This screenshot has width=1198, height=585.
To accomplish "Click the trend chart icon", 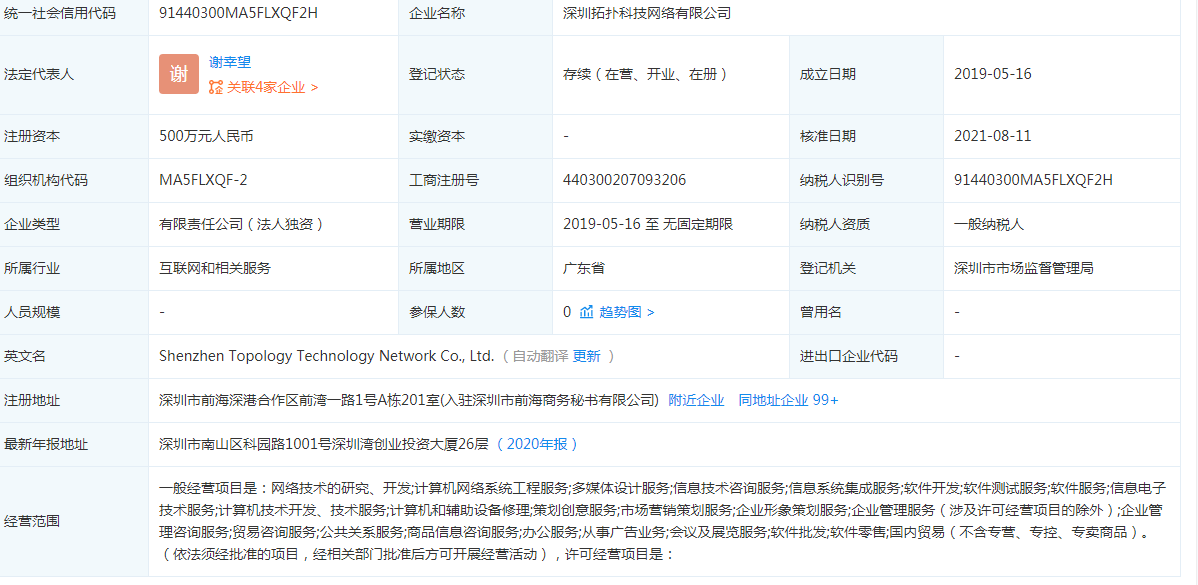I will point(587,312).
